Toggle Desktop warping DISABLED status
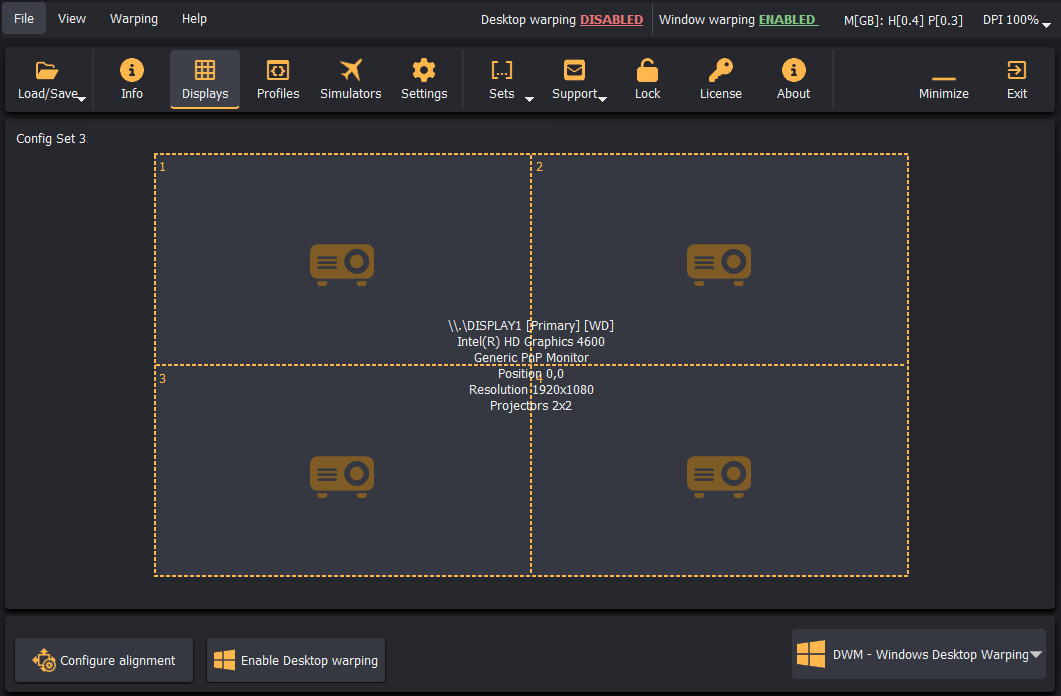 (611, 20)
